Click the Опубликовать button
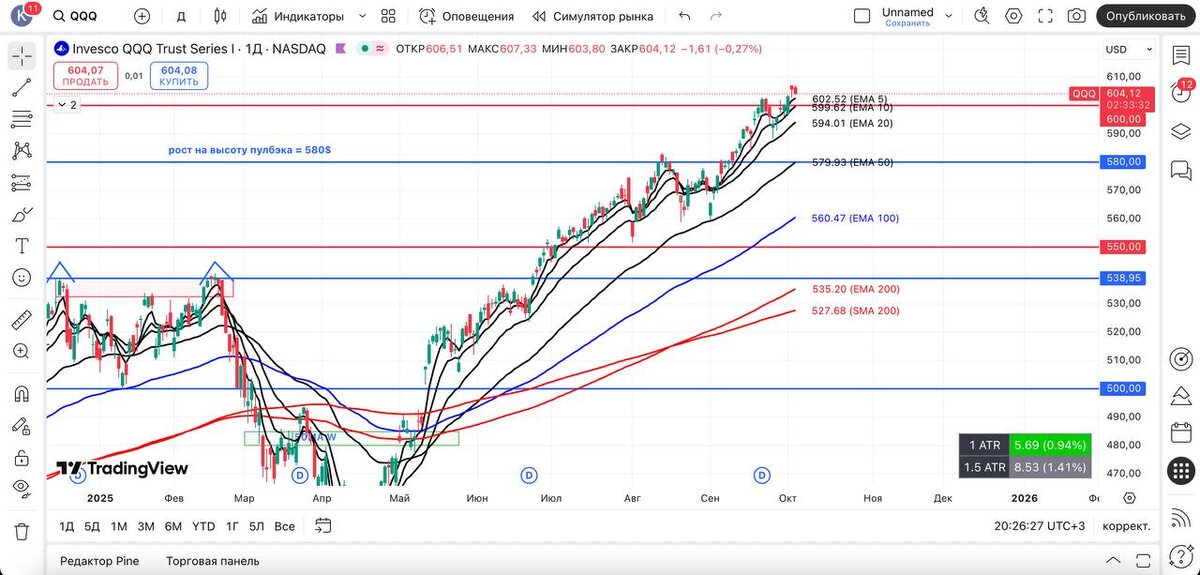 point(1146,16)
